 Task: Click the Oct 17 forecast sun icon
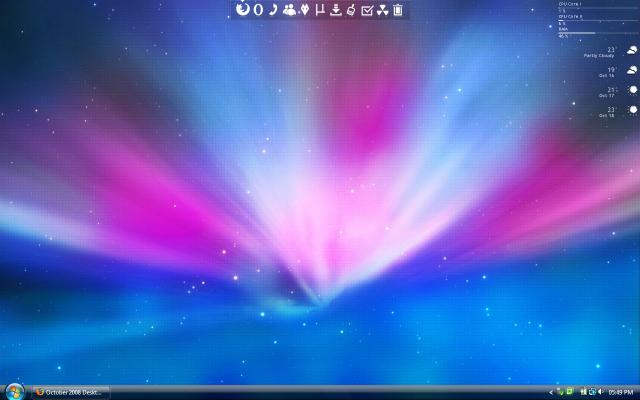tap(633, 90)
